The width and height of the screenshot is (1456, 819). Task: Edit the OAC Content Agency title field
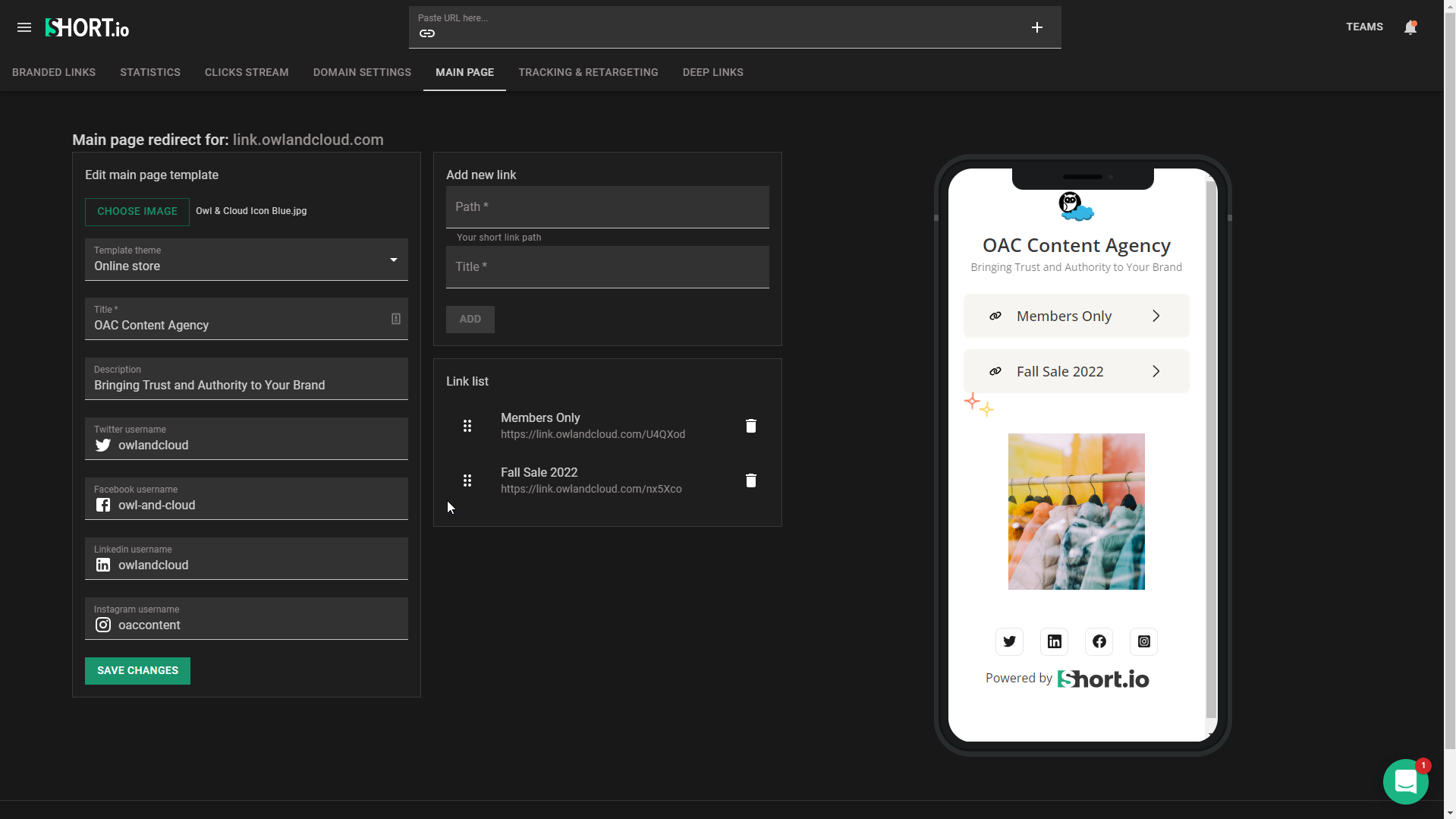[x=247, y=319]
